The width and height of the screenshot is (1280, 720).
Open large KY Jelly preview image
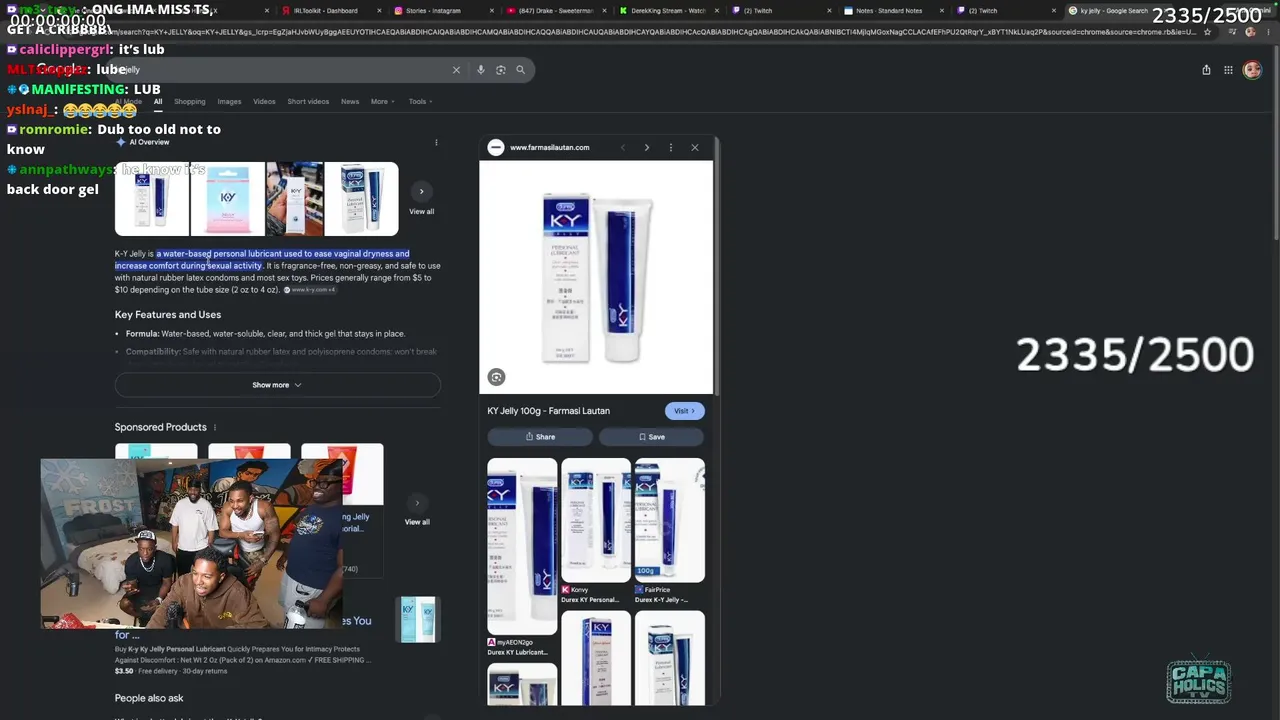[x=596, y=278]
